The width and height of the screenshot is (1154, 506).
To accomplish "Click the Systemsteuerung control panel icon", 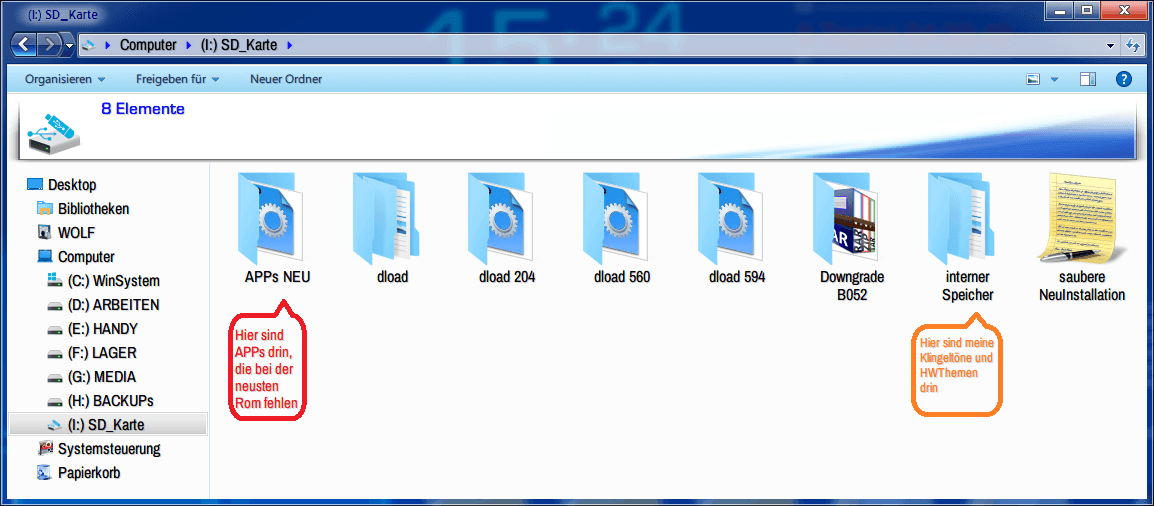I will (45, 449).
